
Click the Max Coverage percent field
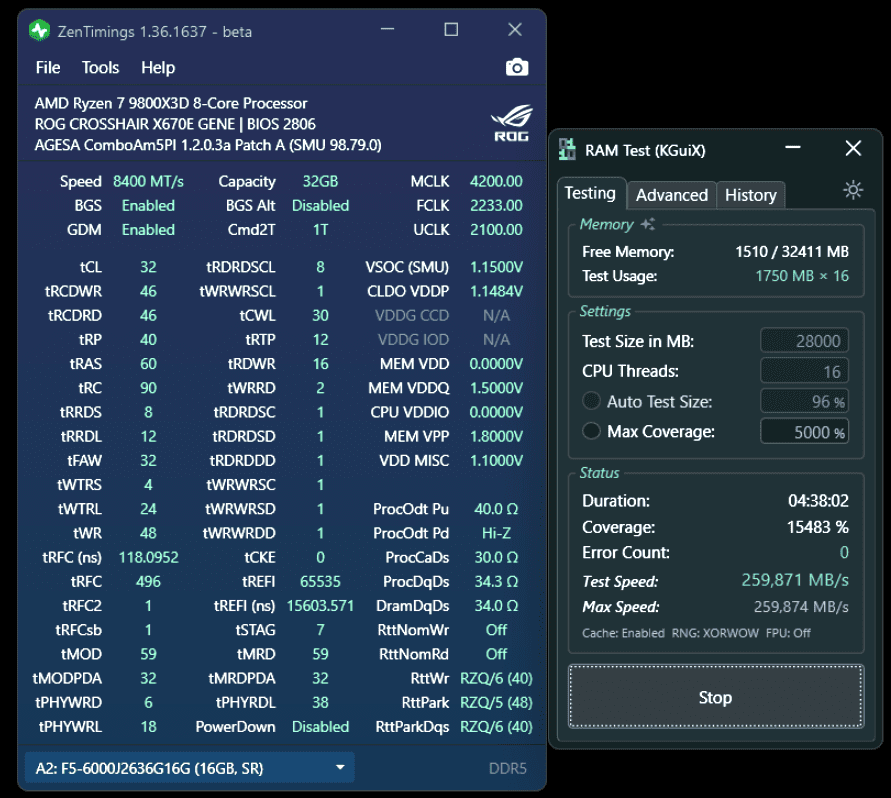(x=805, y=431)
